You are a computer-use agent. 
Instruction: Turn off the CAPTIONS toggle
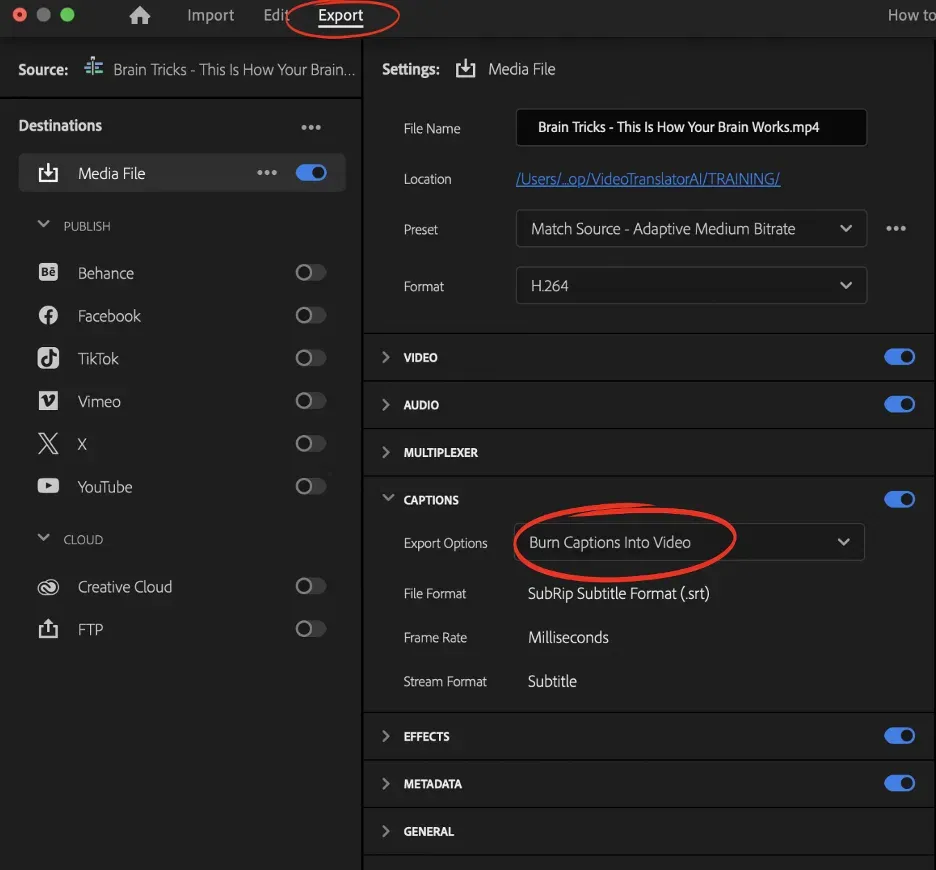coord(899,499)
